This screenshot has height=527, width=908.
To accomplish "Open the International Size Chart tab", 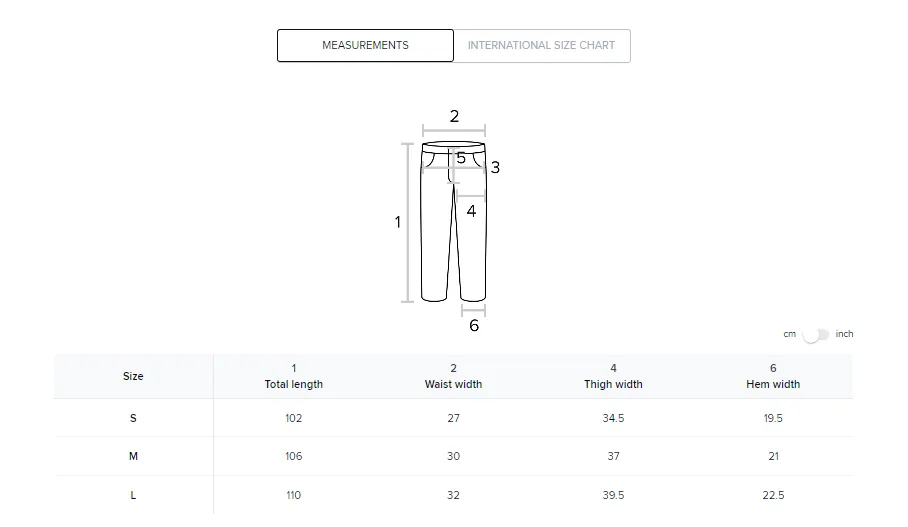I will pyautogui.click(x=541, y=46).
